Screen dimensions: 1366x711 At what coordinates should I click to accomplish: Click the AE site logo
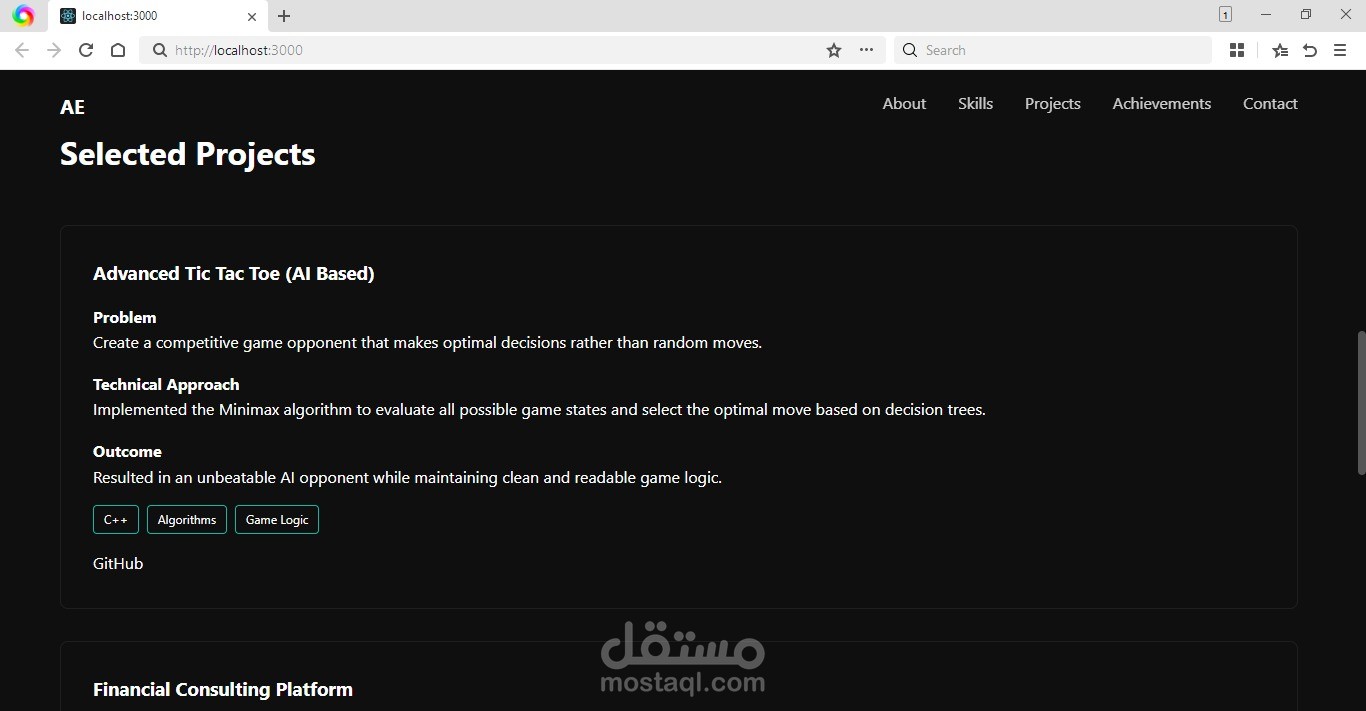pyautogui.click(x=72, y=108)
